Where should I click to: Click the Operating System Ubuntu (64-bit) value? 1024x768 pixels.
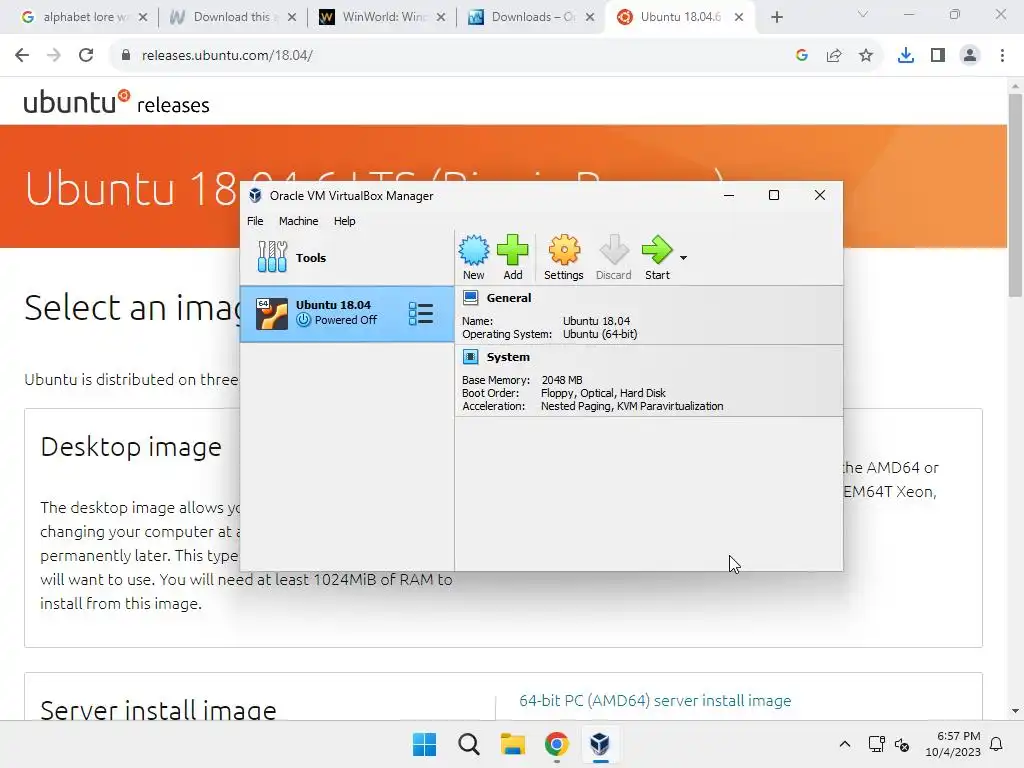600,334
